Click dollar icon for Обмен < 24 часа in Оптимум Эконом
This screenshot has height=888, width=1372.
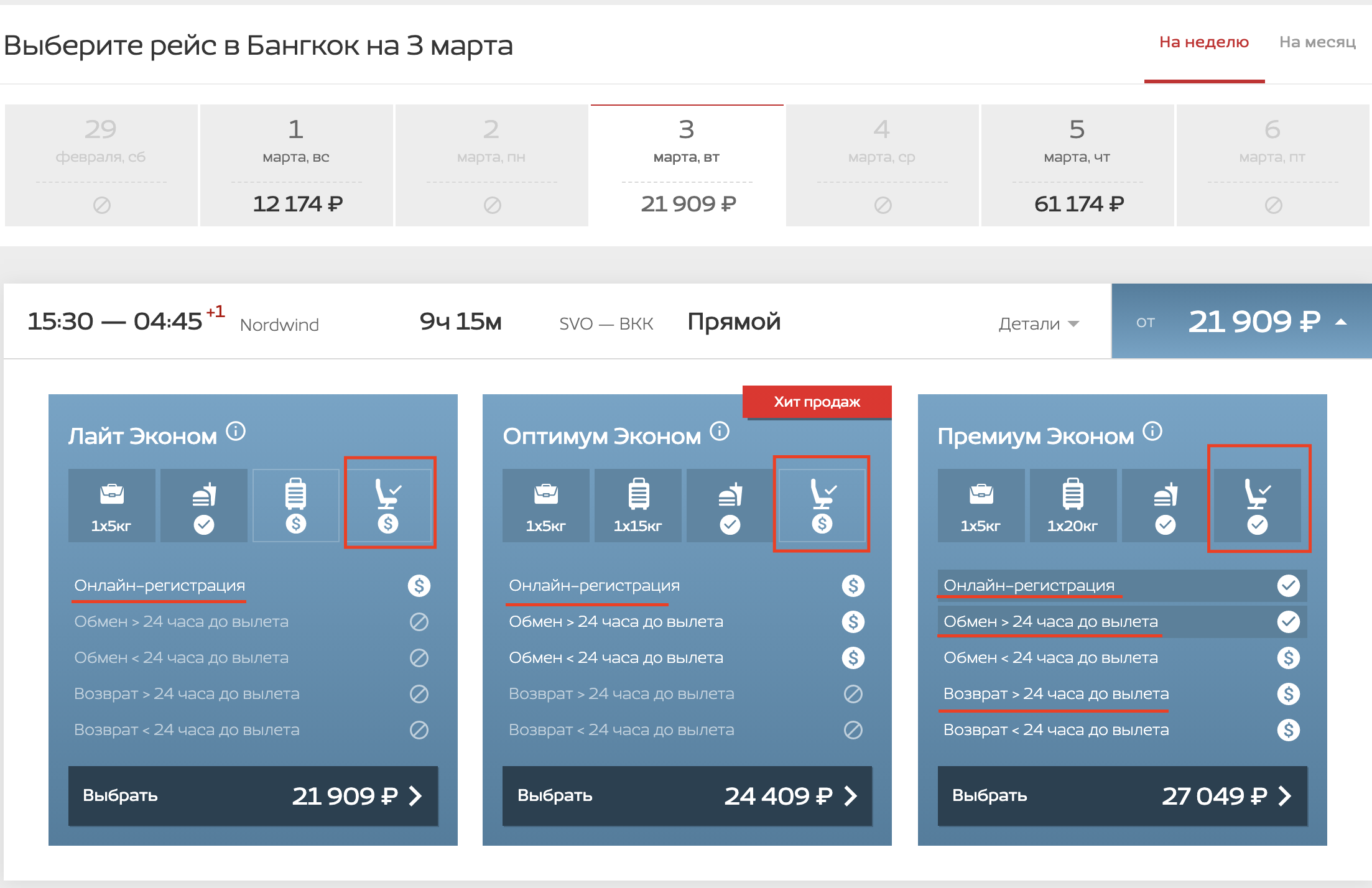point(853,658)
